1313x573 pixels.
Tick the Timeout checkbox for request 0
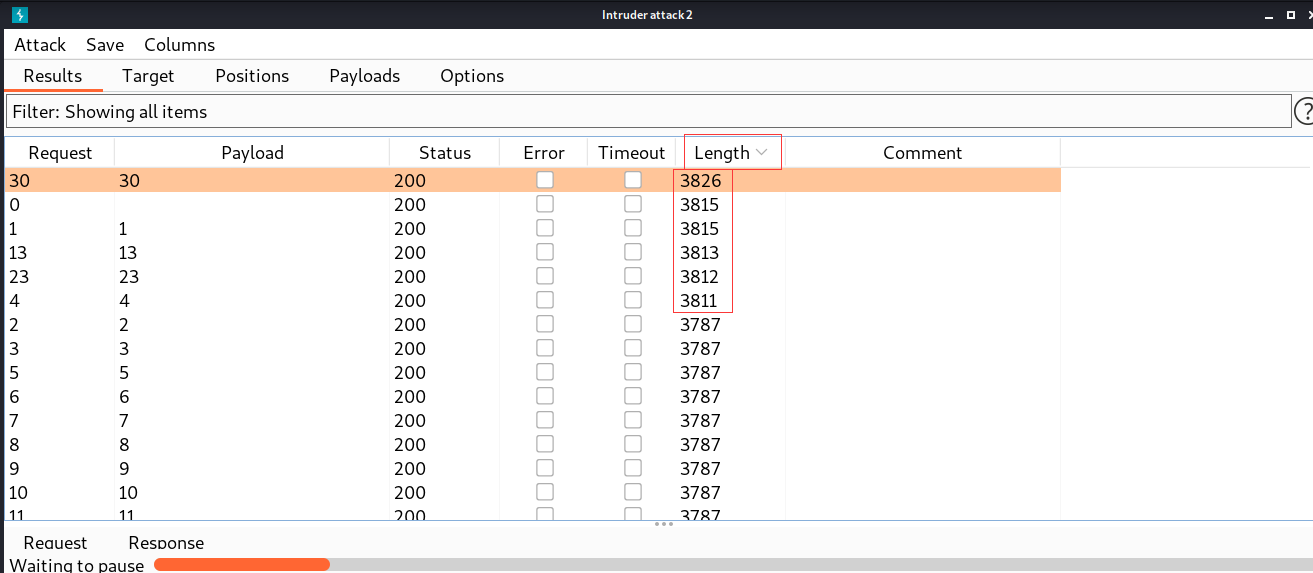click(x=633, y=204)
